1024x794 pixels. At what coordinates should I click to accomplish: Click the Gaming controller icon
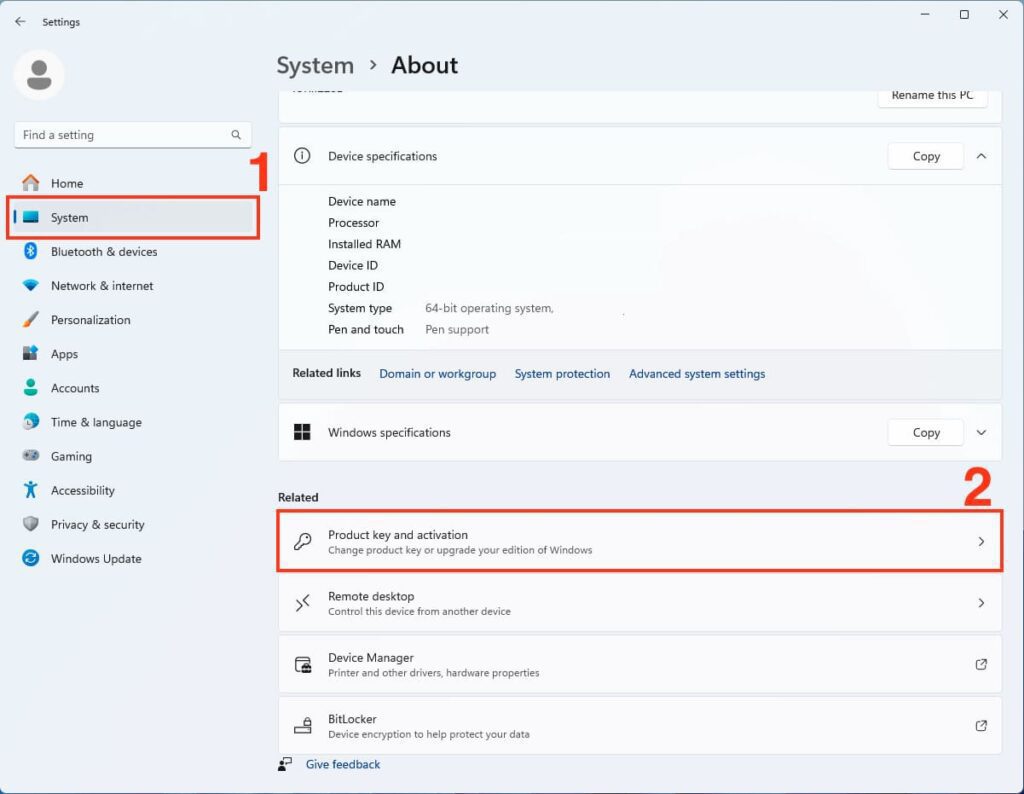click(x=31, y=456)
